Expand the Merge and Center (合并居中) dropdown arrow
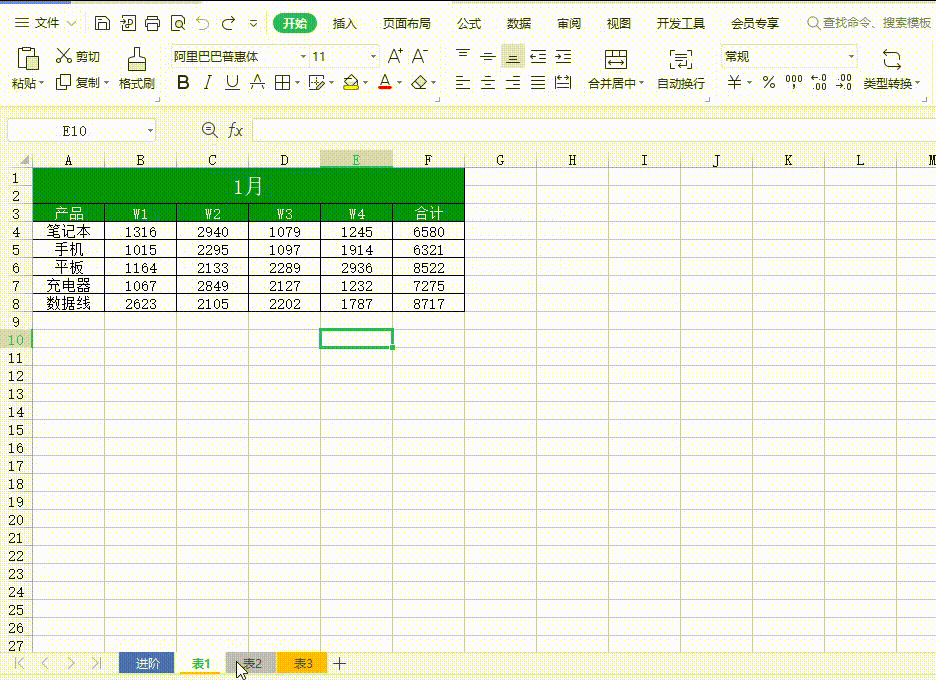Viewport: 936px width, 680px height. pyautogui.click(x=642, y=83)
